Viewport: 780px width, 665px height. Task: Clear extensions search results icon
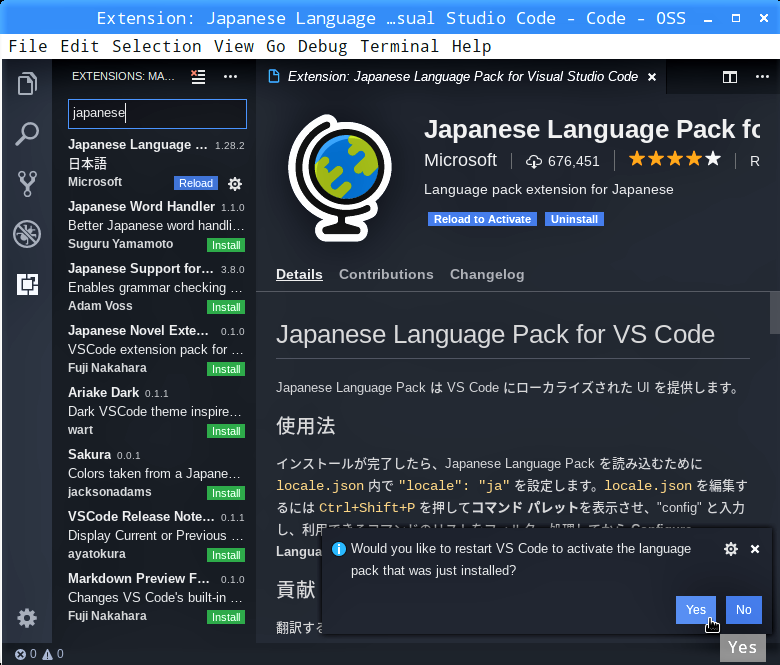point(198,77)
